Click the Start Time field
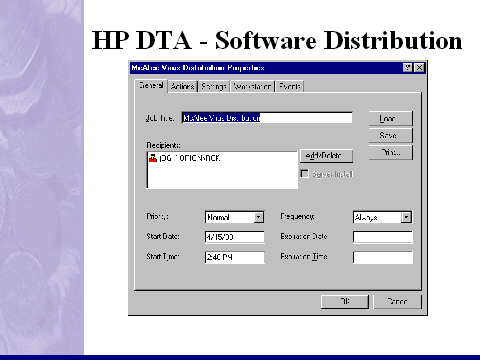The image size is (480, 360). click(235, 257)
